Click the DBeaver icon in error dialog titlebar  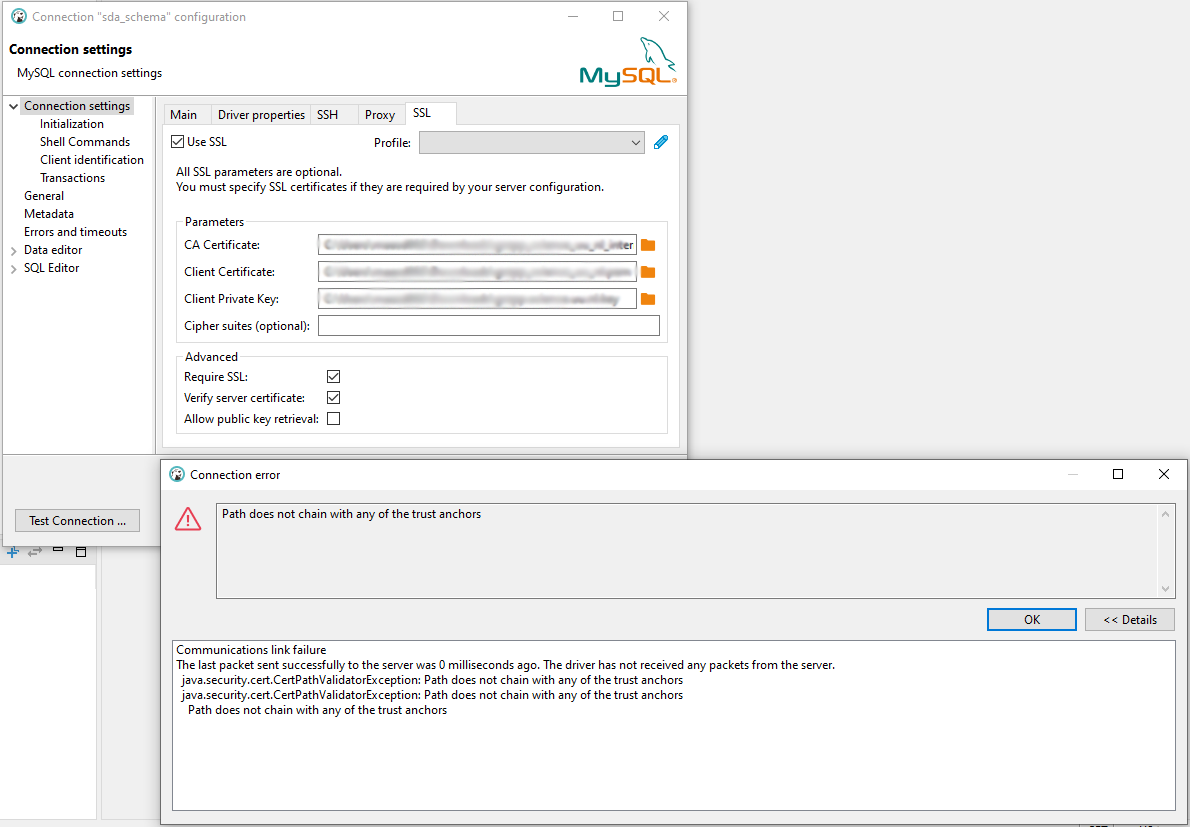177,474
